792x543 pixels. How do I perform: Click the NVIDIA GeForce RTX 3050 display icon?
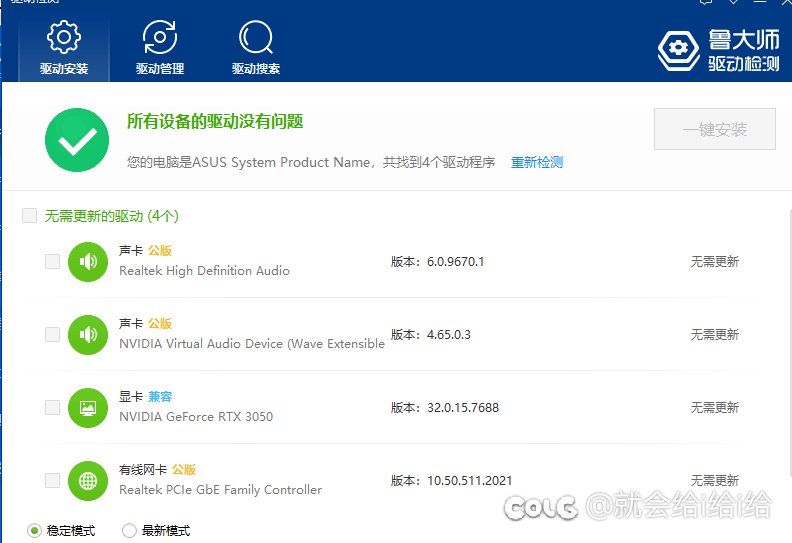point(88,408)
